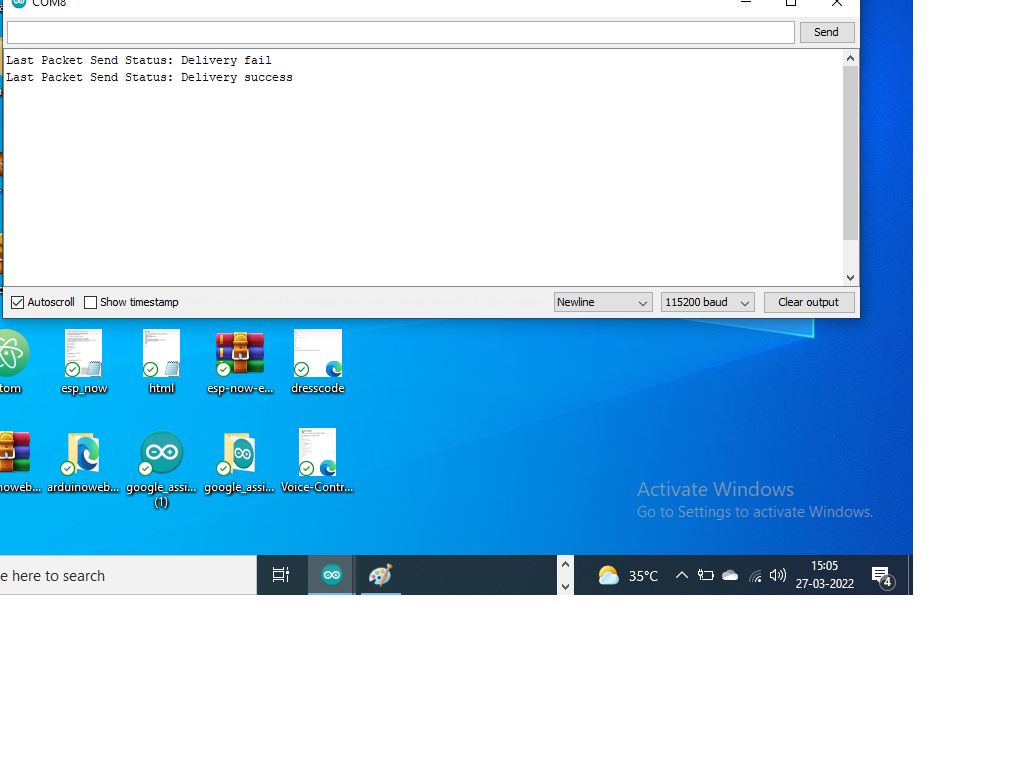Image resolution: width=1024 pixels, height=768 pixels.
Task: Select the 'Delivery success' status line
Action: tap(149, 77)
